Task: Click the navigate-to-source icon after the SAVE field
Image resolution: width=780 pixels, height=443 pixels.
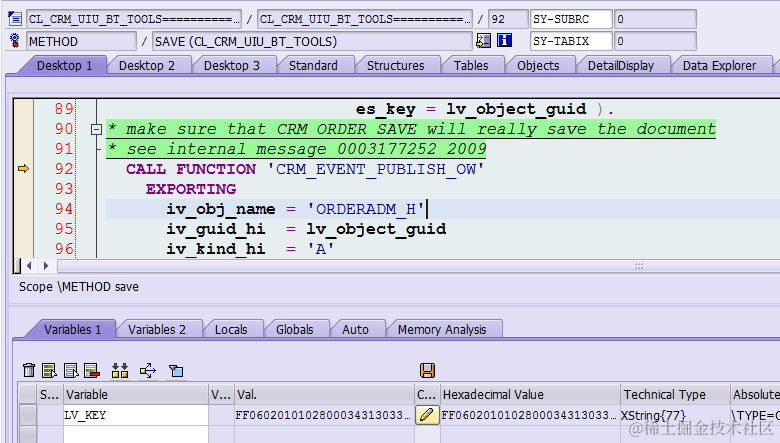Action: [483, 41]
